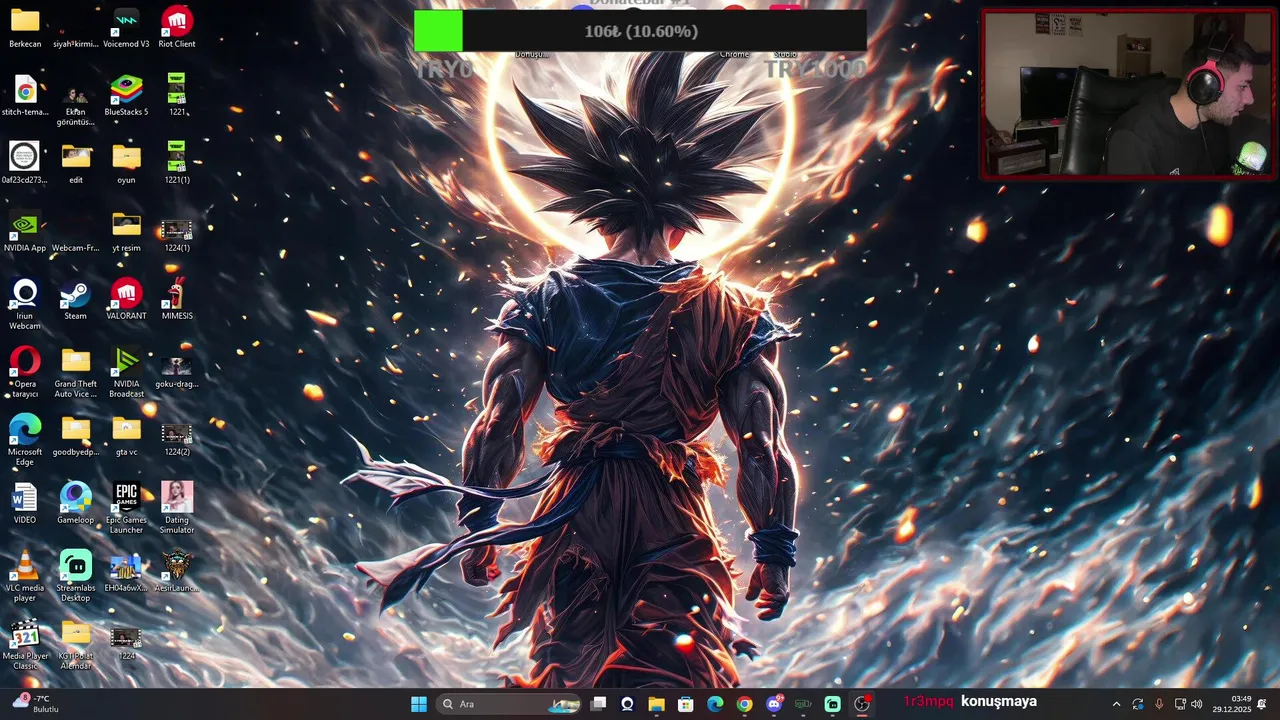Image resolution: width=1280 pixels, height=720 pixels.
Task: Select the NVIDIA Broadcast shortcut
Action: 126,372
